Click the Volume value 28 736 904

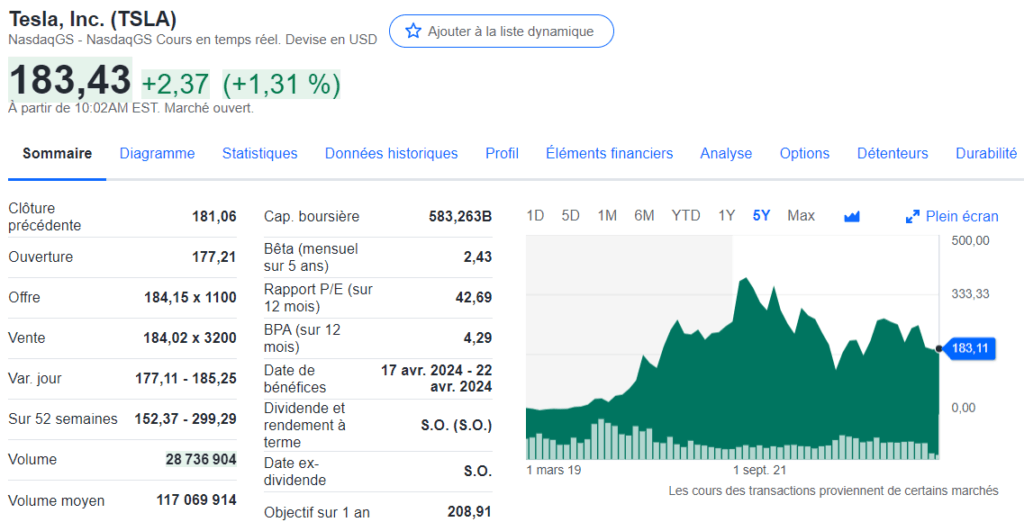[201, 459]
